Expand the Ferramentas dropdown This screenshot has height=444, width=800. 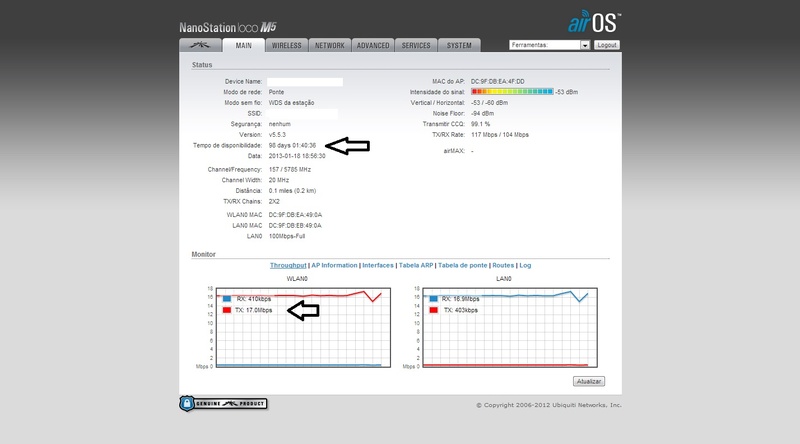(x=549, y=45)
